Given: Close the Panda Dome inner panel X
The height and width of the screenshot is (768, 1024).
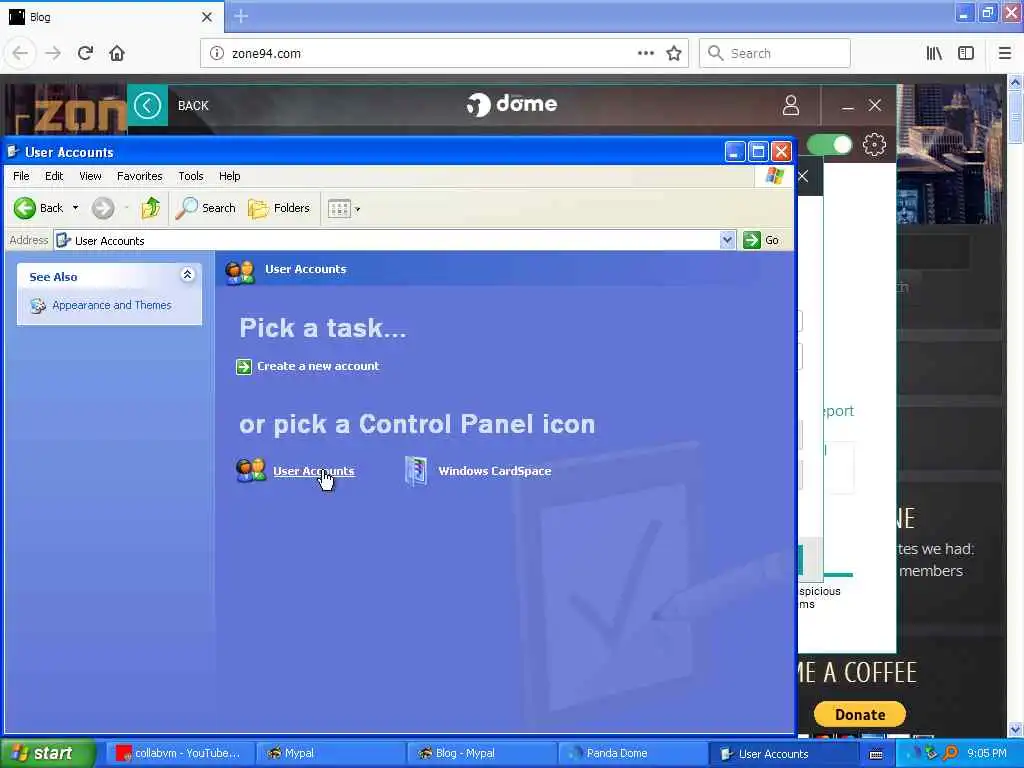Looking at the screenshot, I should coord(803,176).
